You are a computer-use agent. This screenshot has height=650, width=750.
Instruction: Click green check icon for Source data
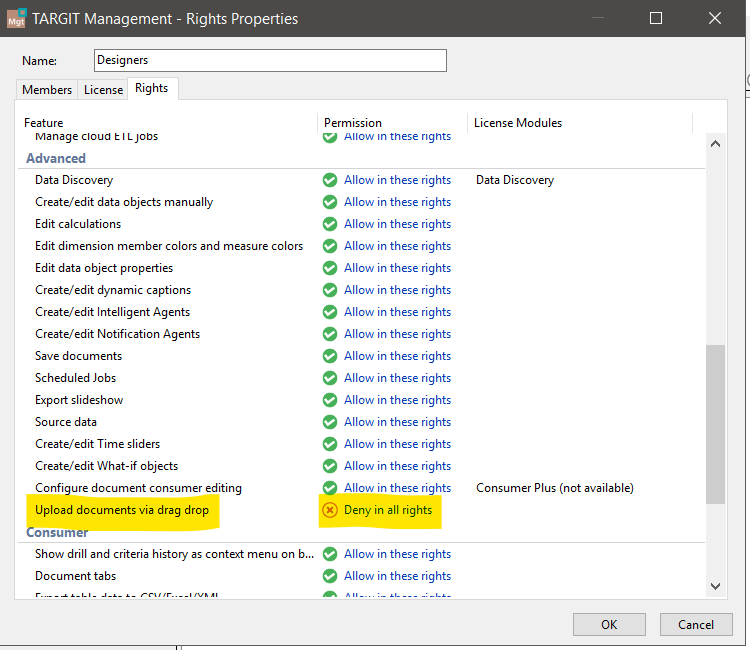click(x=330, y=422)
